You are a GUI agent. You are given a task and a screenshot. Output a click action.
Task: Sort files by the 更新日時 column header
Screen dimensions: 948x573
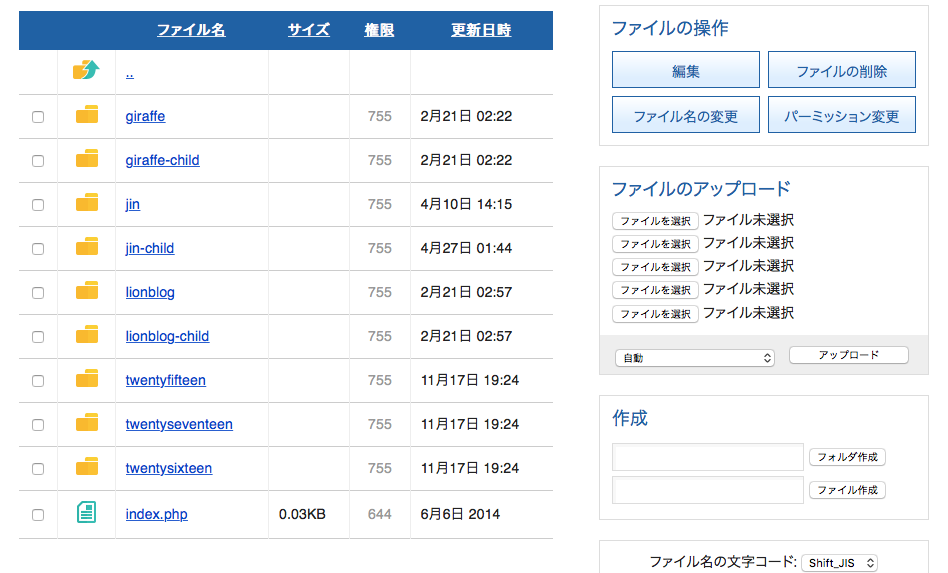(481, 30)
